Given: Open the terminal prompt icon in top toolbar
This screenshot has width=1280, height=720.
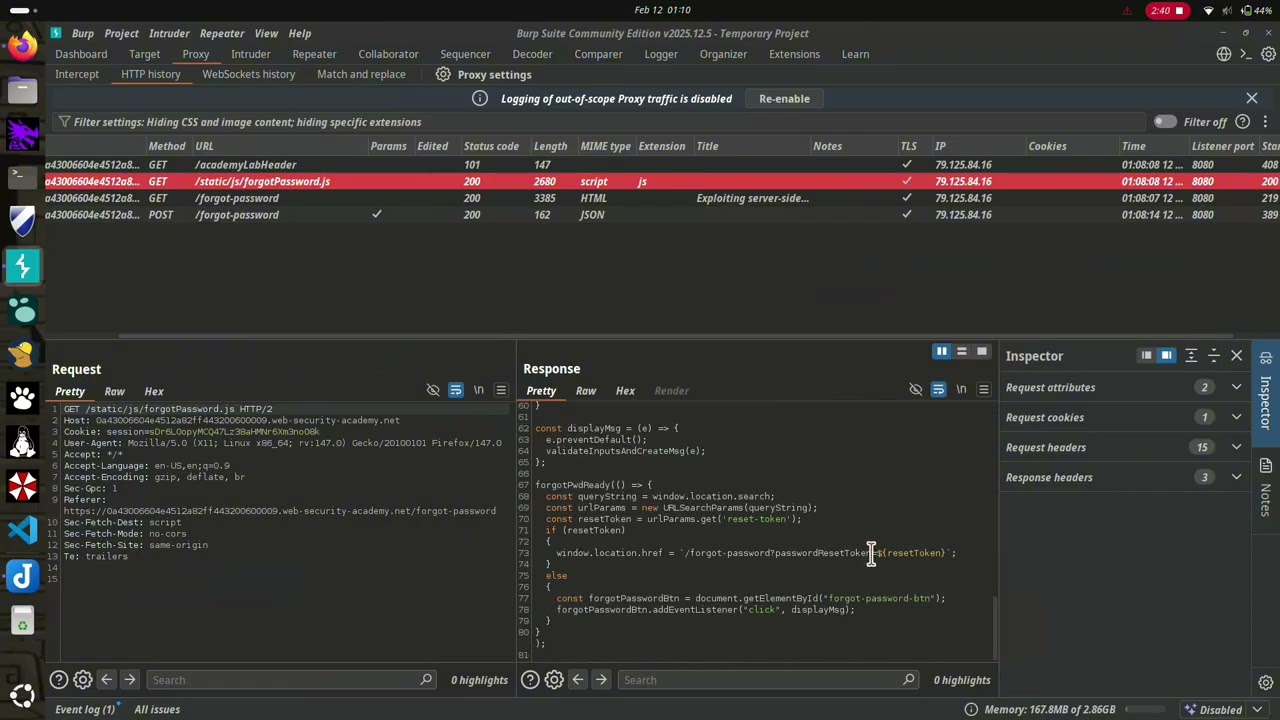Looking at the screenshot, I should [x=1246, y=54].
